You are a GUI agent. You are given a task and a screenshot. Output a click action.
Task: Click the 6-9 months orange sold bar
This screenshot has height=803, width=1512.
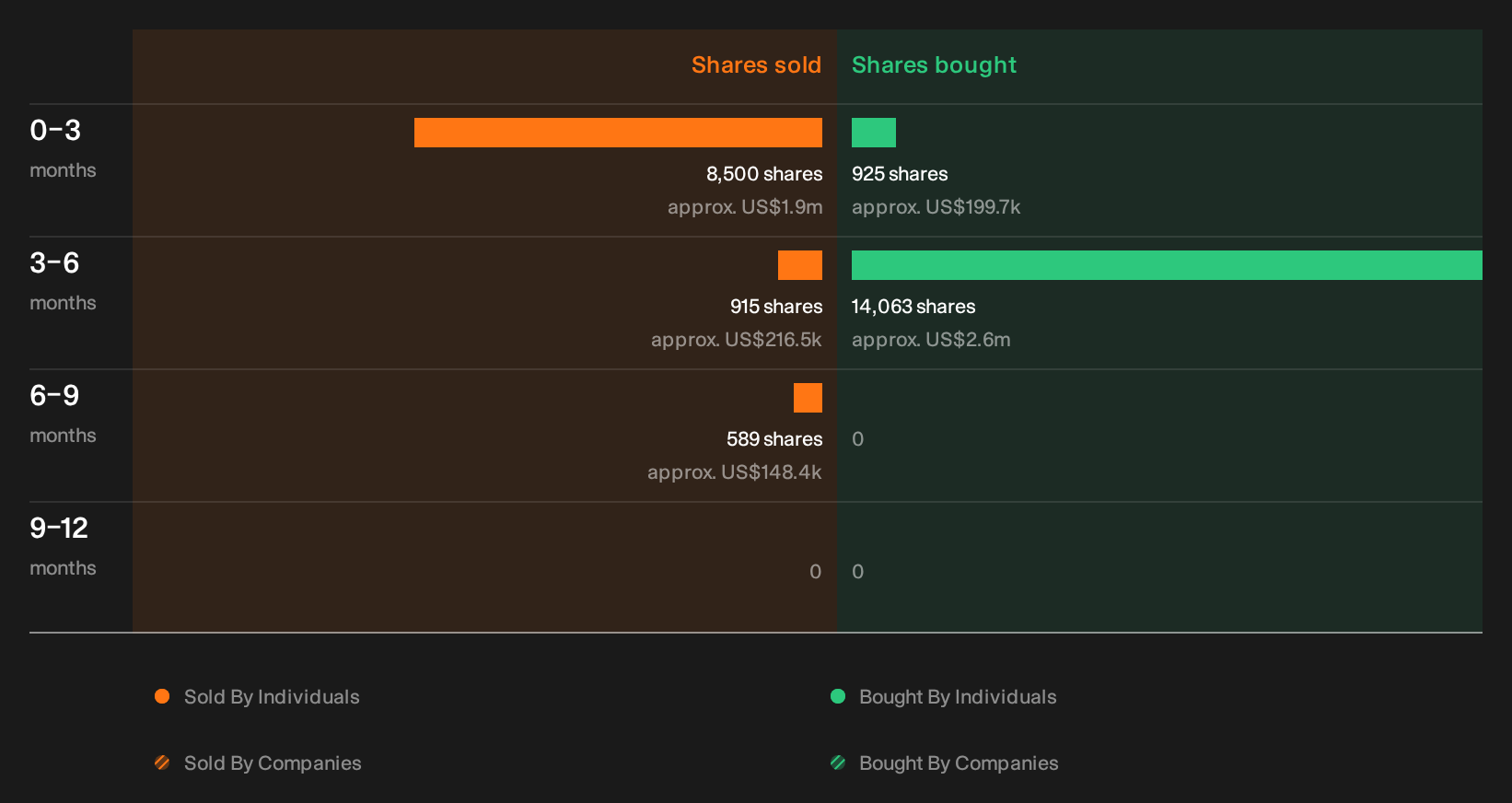(808, 398)
